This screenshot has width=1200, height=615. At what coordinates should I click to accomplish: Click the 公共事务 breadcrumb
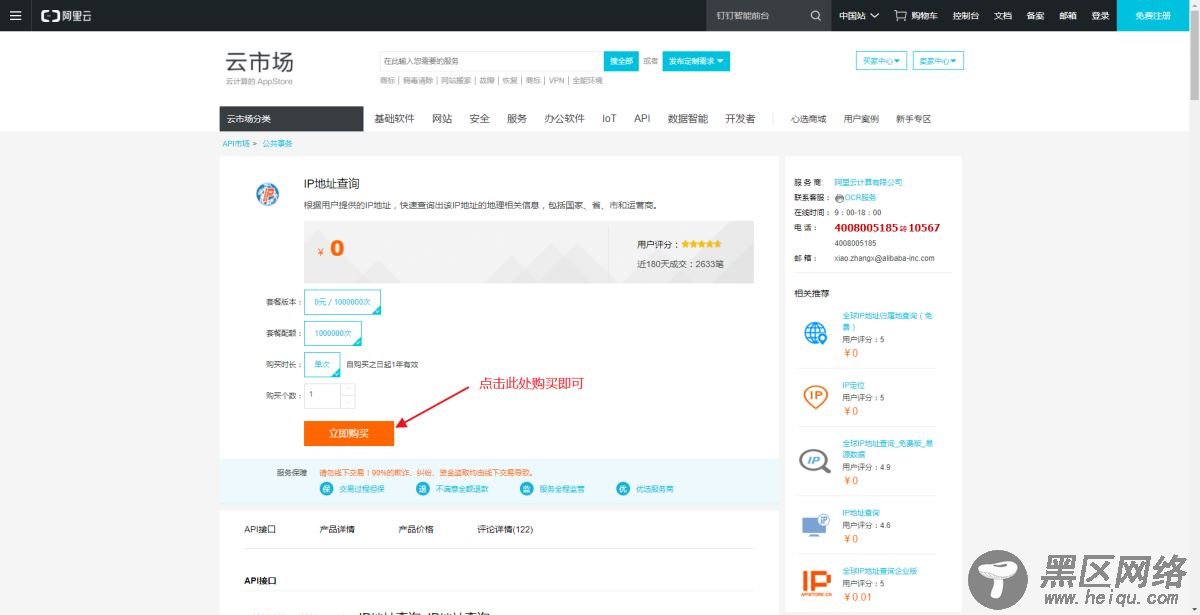click(x=278, y=144)
